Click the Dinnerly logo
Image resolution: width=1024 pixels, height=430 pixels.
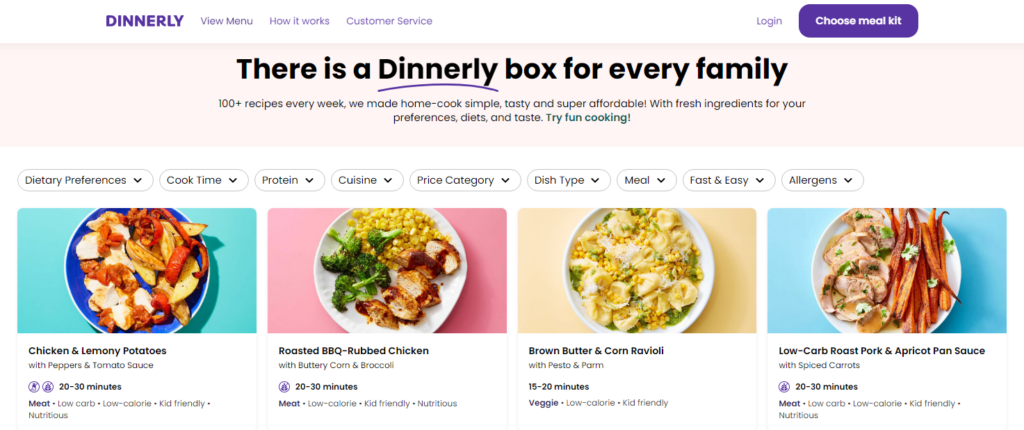click(144, 21)
